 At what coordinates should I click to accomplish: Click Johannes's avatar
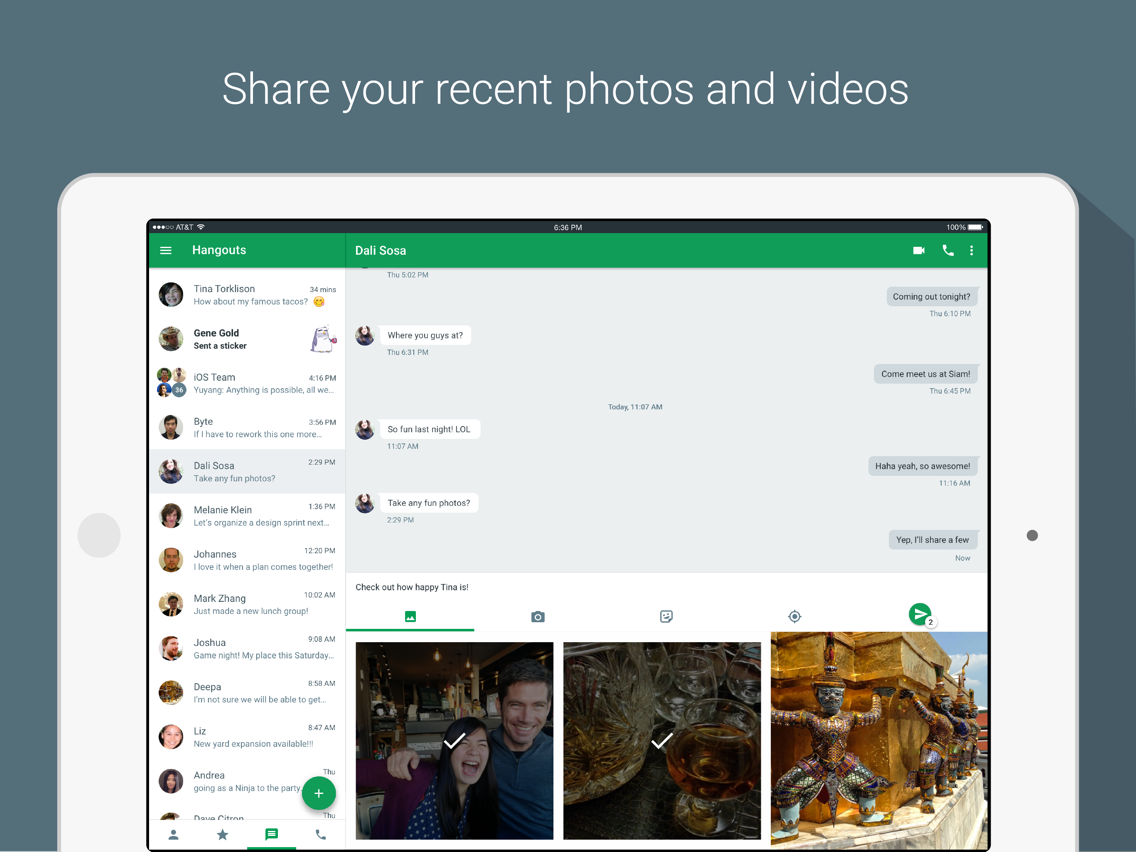coord(171,560)
